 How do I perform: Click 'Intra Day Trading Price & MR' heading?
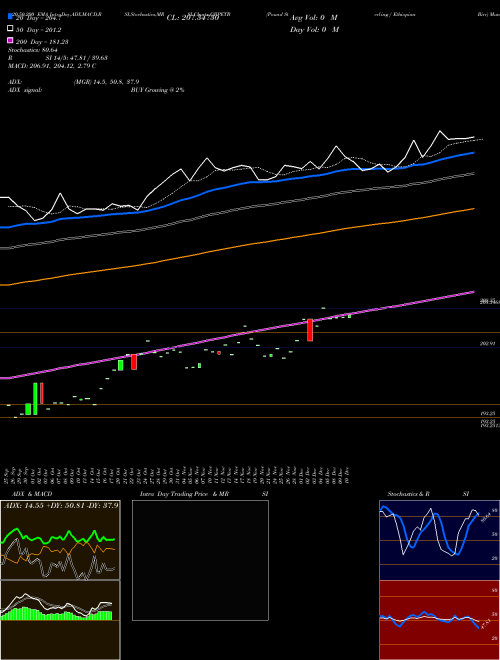click(x=184, y=494)
